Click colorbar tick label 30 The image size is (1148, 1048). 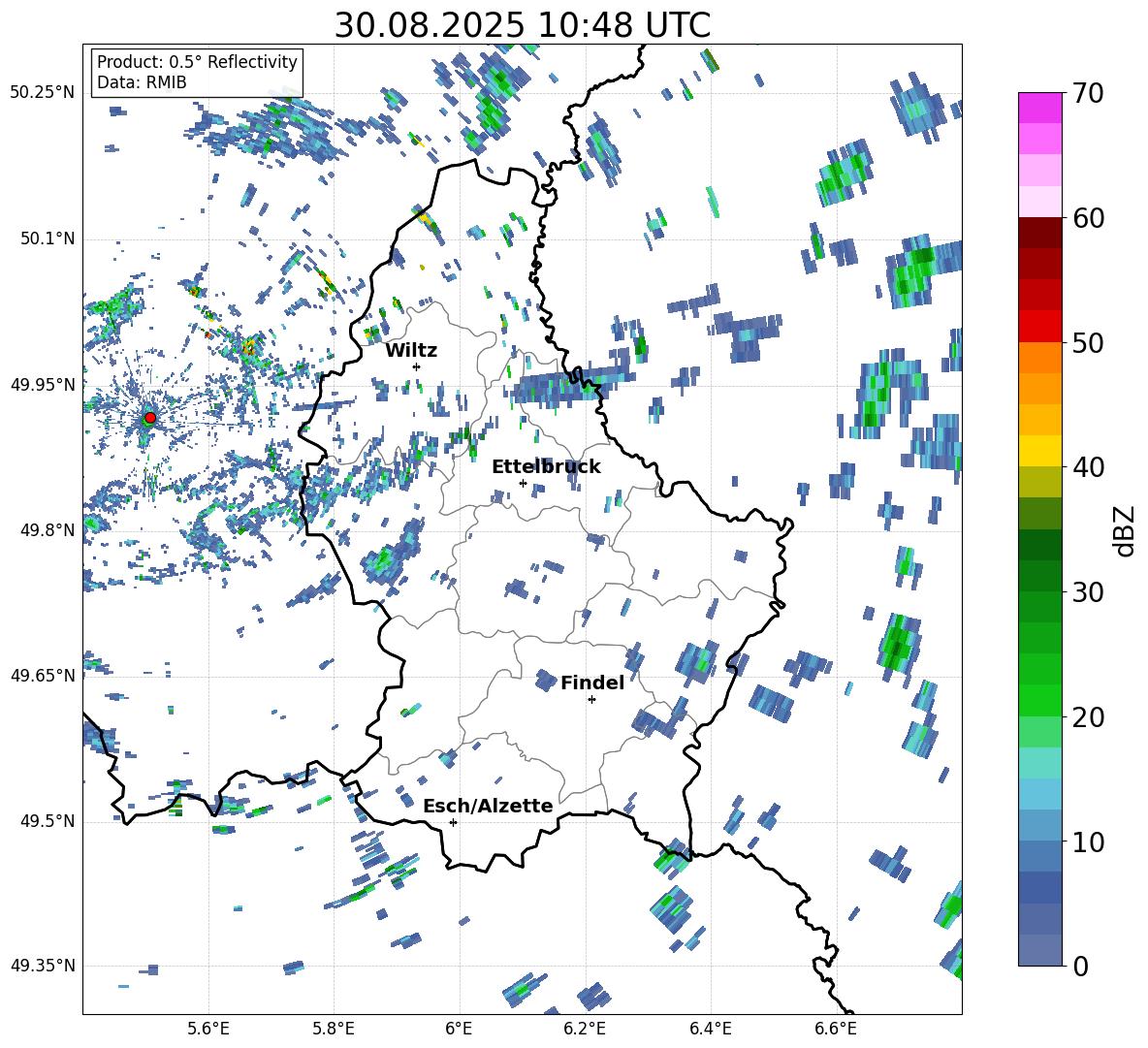pyautogui.click(x=1088, y=592)
